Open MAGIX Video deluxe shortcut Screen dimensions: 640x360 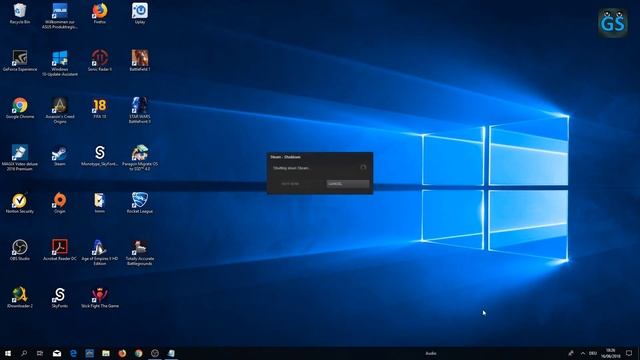(20, 158)
